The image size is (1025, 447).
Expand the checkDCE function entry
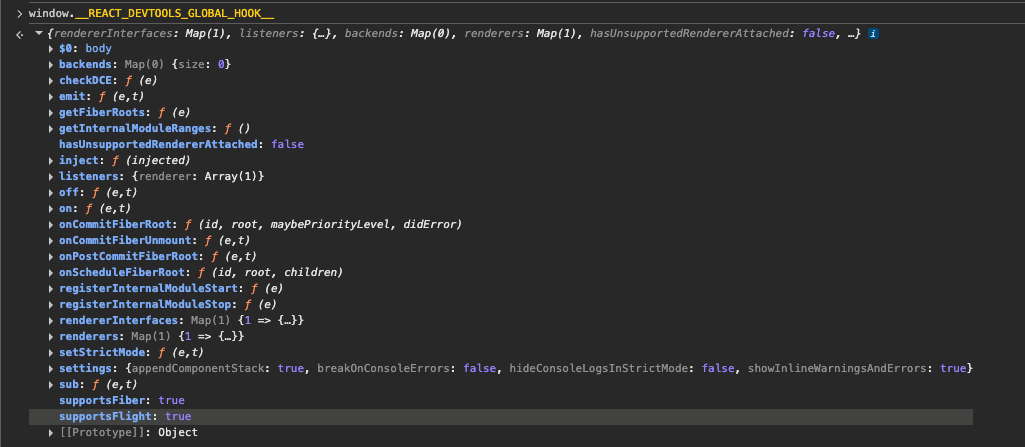click(x=51, y=81)
